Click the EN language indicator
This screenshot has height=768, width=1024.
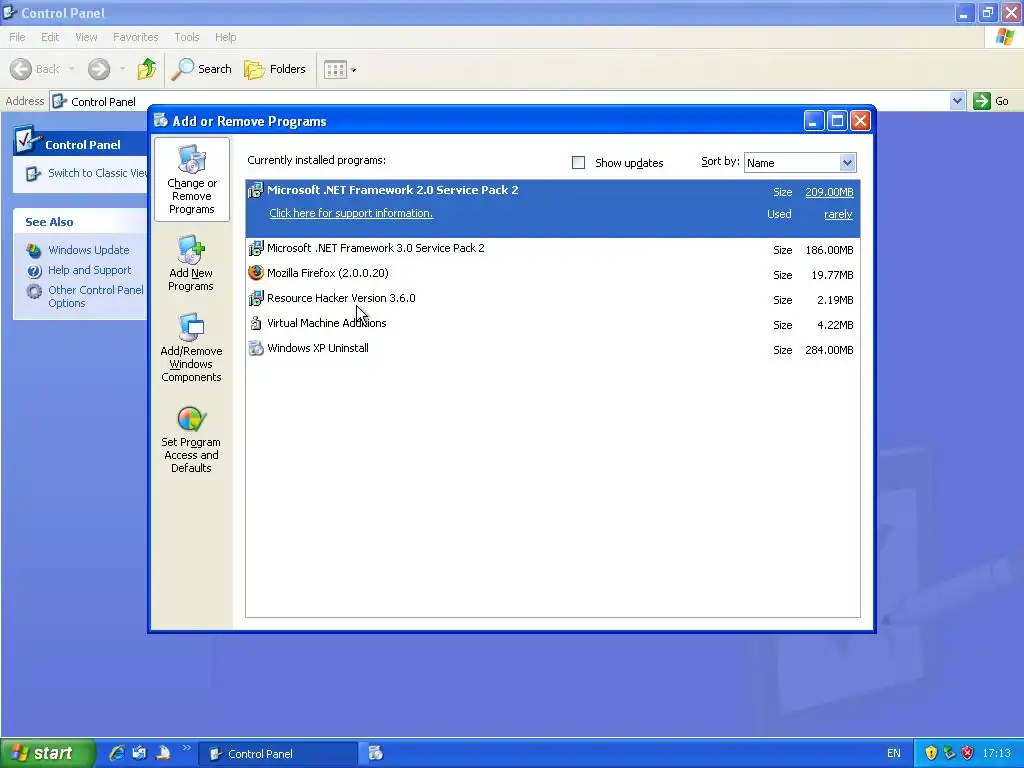click(893, 753)
